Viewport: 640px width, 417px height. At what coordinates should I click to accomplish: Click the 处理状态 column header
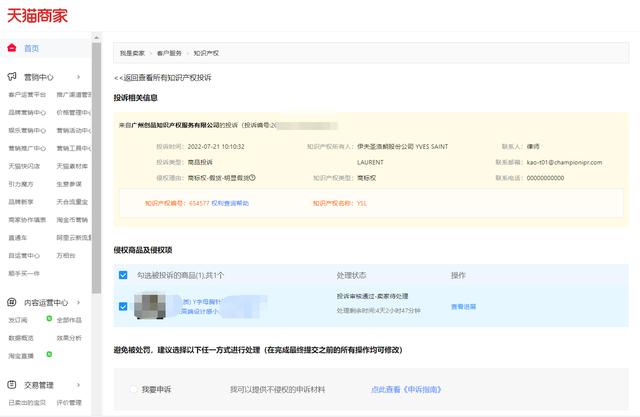click(351, 275)
